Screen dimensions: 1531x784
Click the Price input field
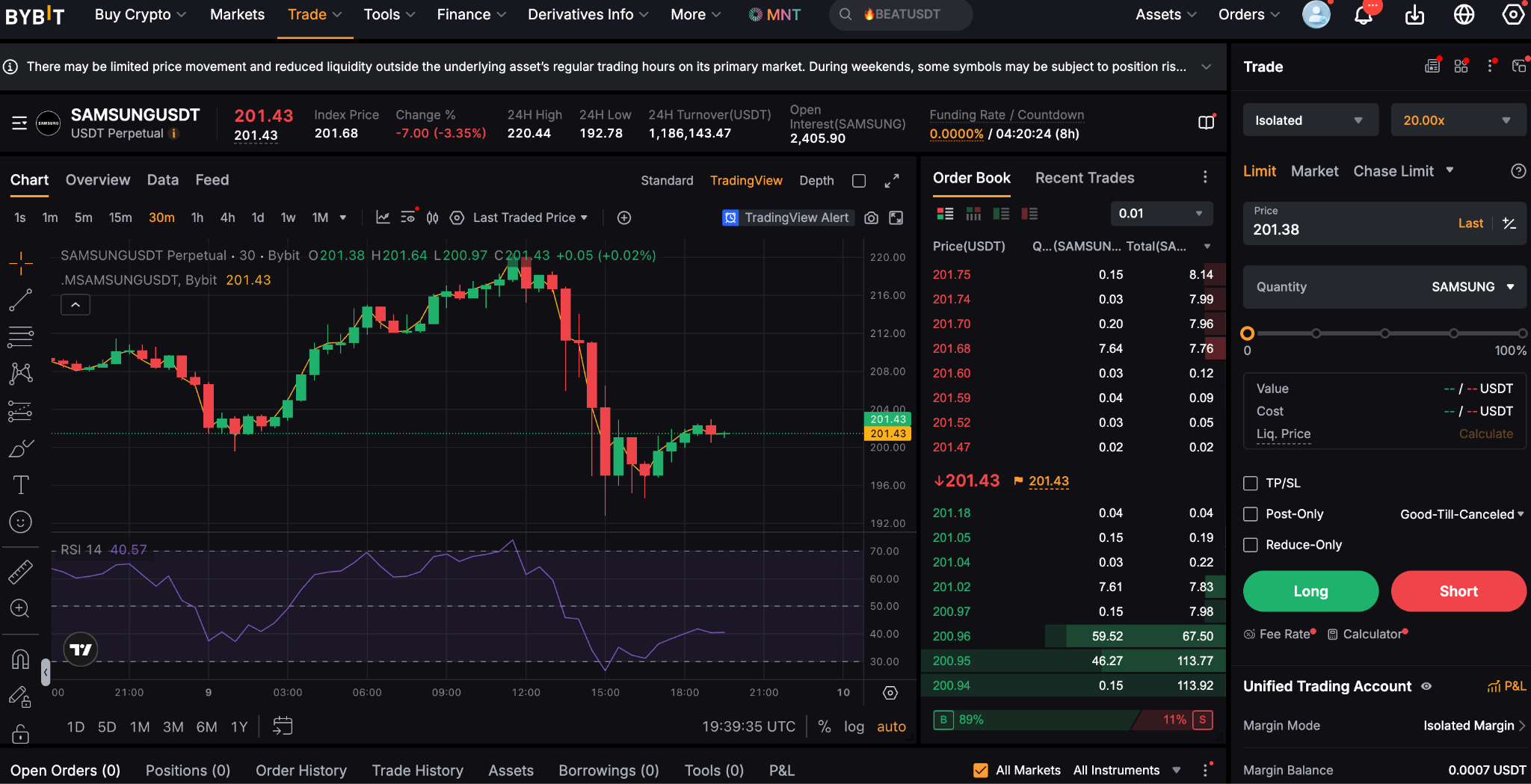[x=1384, y=223]
